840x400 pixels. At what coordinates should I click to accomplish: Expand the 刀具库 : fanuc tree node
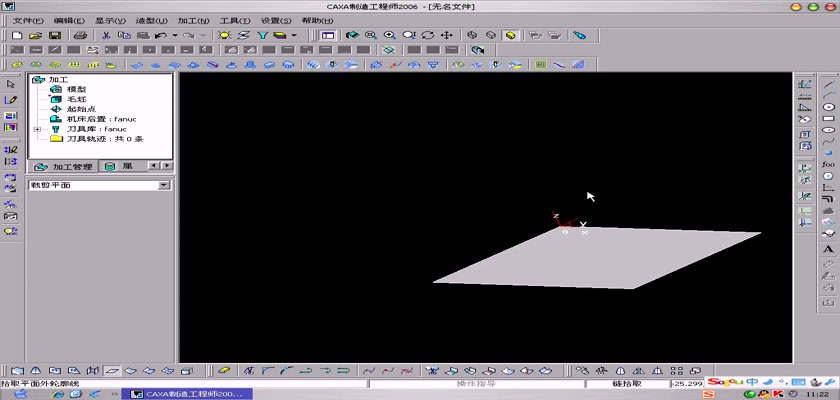[x=36, y=129]
